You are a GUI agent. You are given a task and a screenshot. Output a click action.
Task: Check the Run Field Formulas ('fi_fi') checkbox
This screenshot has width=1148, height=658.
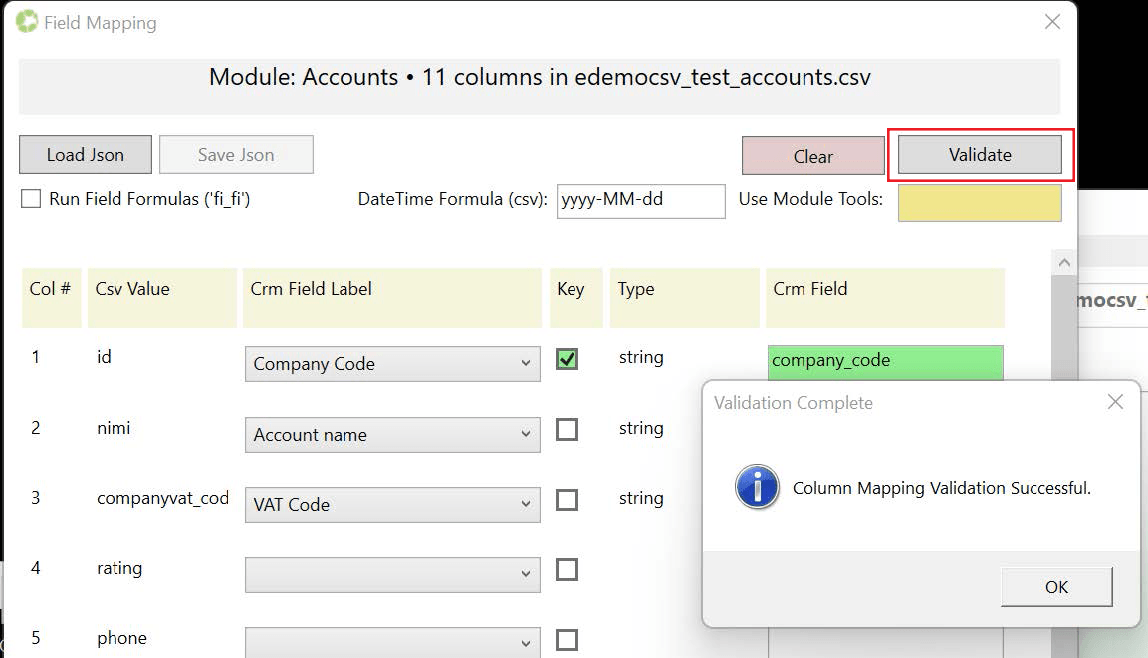pos(30,200)
